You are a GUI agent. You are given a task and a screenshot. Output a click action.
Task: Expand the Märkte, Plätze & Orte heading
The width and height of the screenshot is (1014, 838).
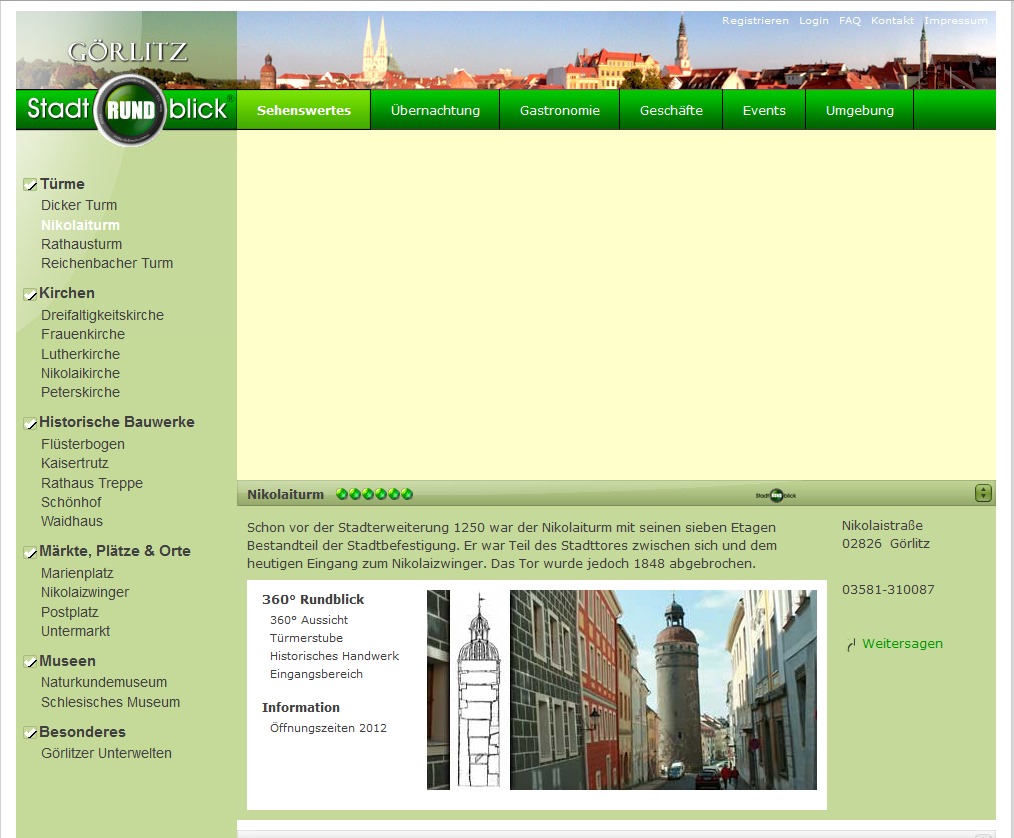(x=115, y=551)
